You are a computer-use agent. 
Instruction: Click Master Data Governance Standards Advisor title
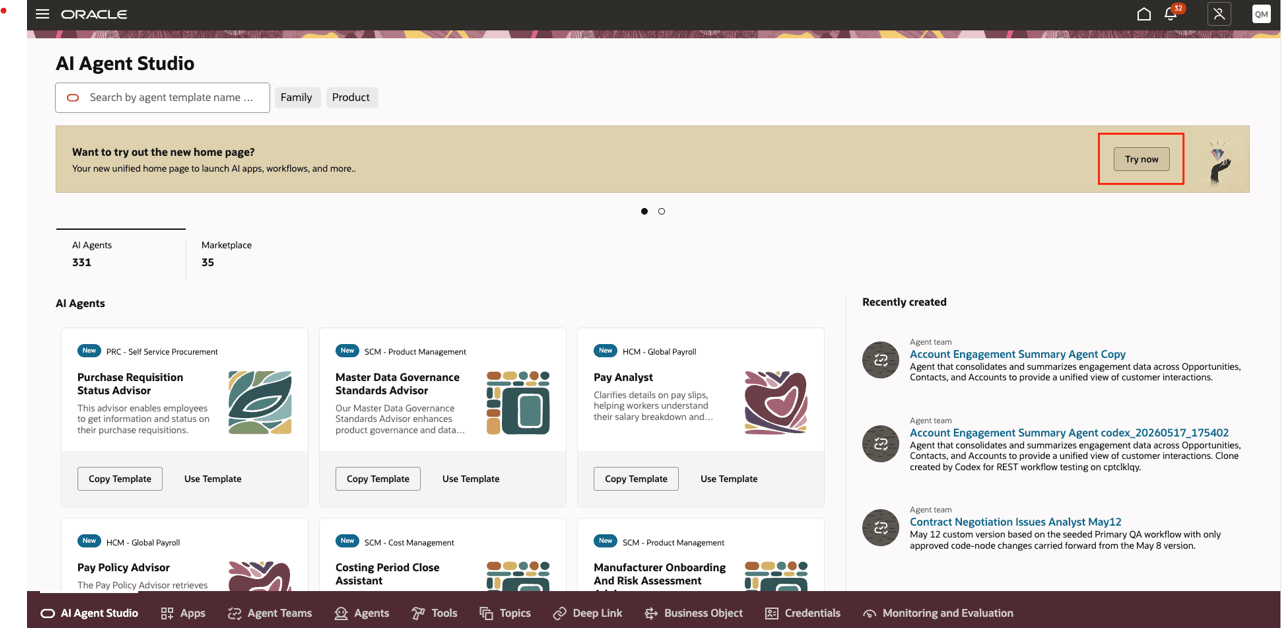397,384
